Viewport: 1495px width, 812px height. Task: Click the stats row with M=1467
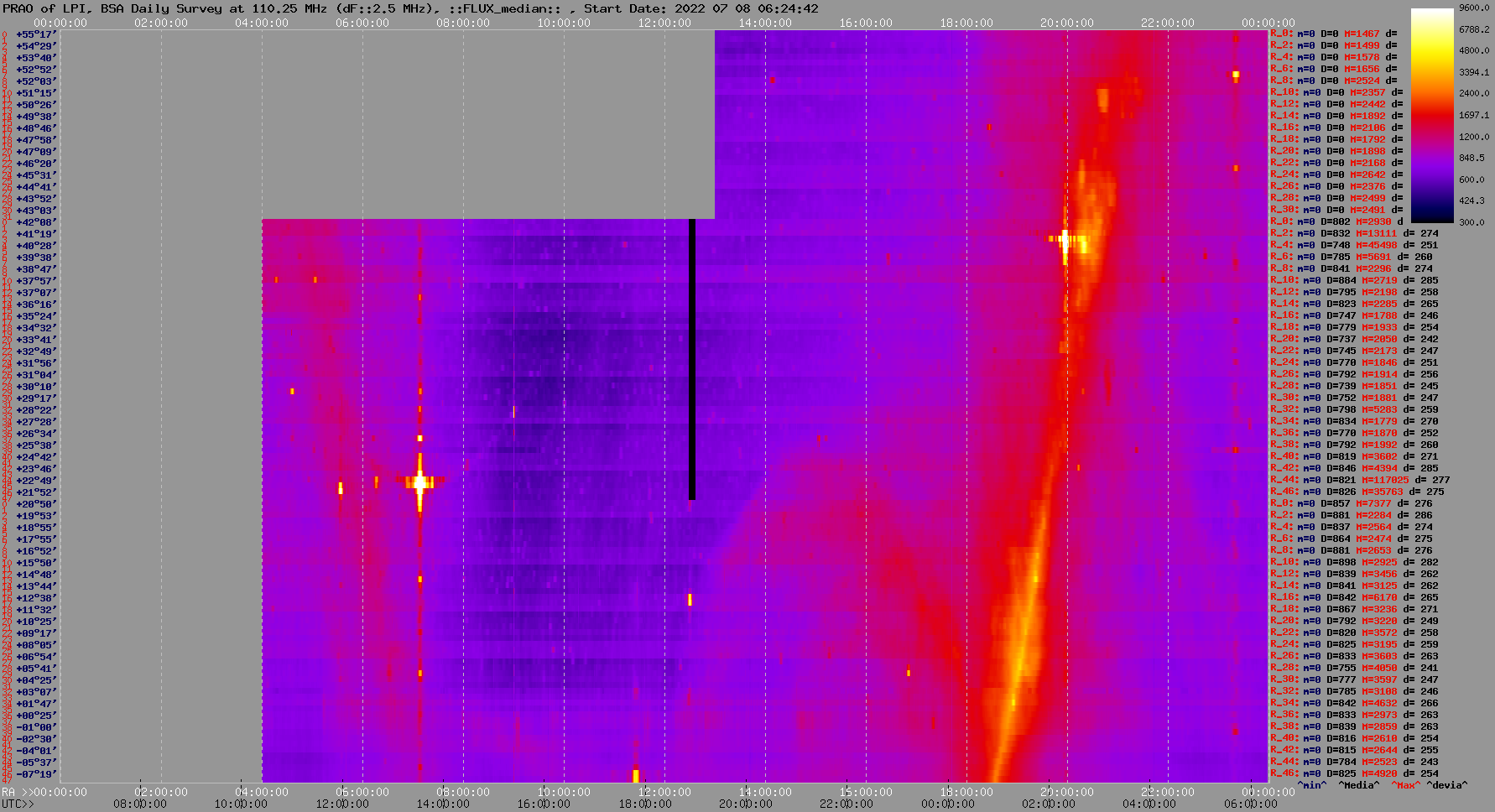[1334, 34]
